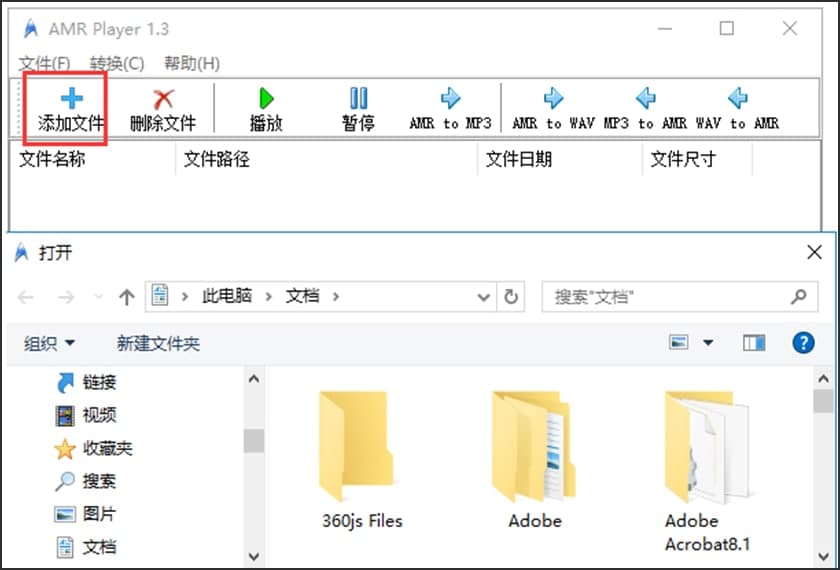Expand chevron after 文档 in breadcrumb
Image resolution: width=840 pixels, height=570 pixels.
tap(336, 296)
